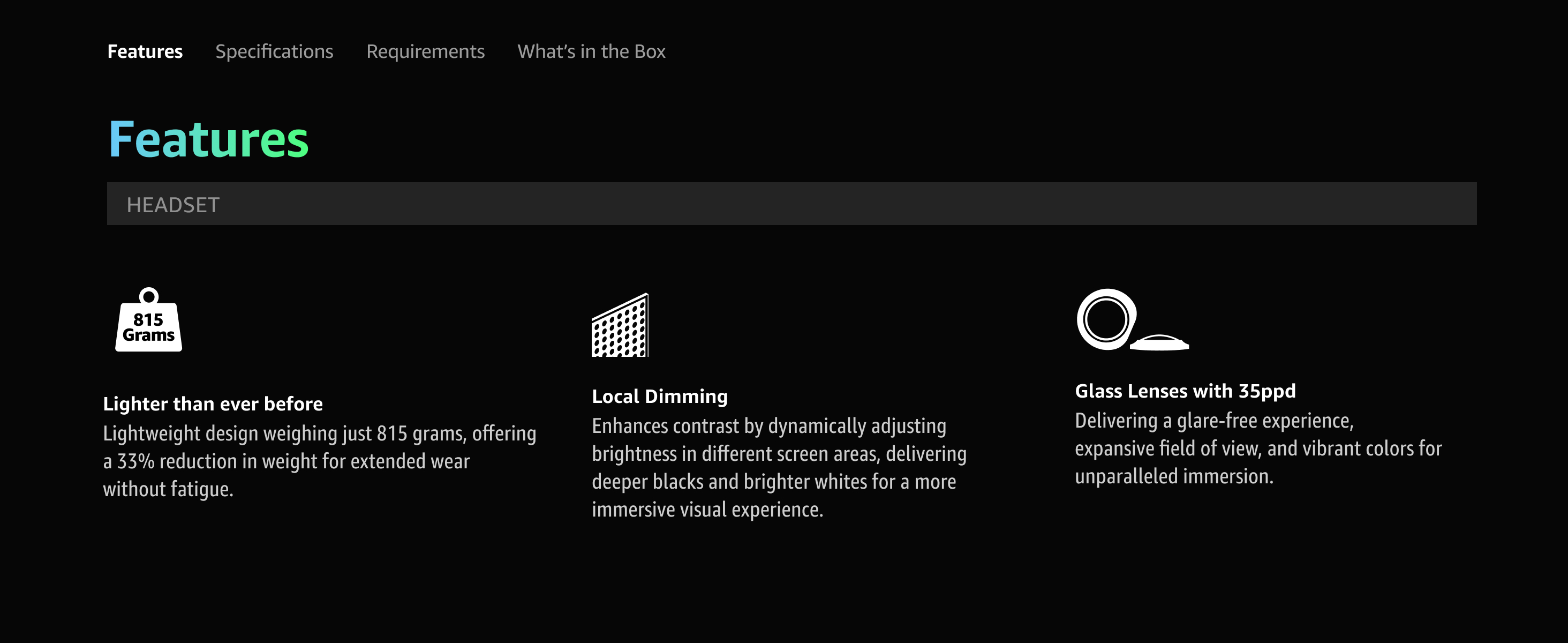Click the 815 Grams weight icon

(x=148, y=320)
